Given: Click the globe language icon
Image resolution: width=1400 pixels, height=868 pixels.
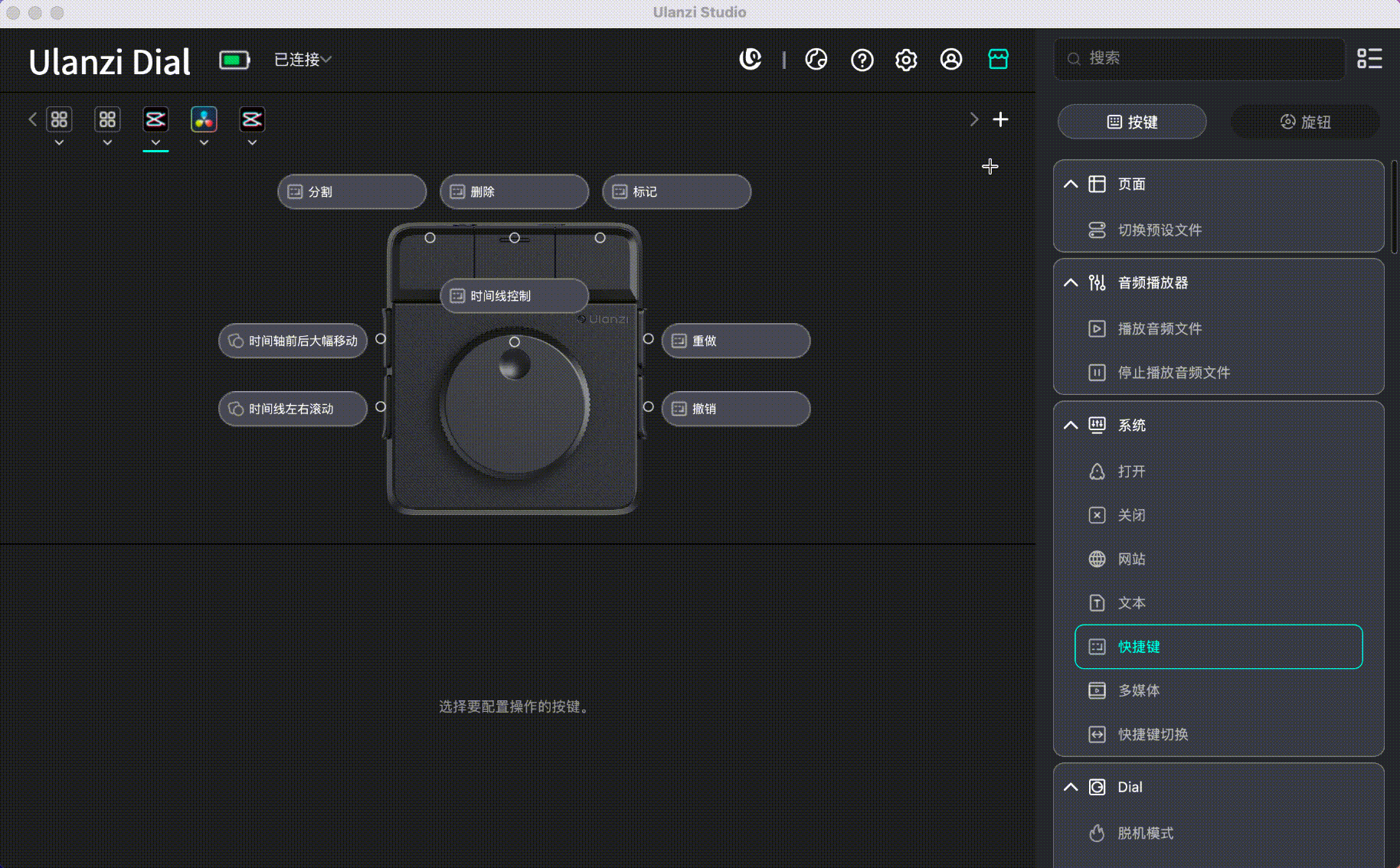Looking at the screenshot, I should (x=816, y=60).
